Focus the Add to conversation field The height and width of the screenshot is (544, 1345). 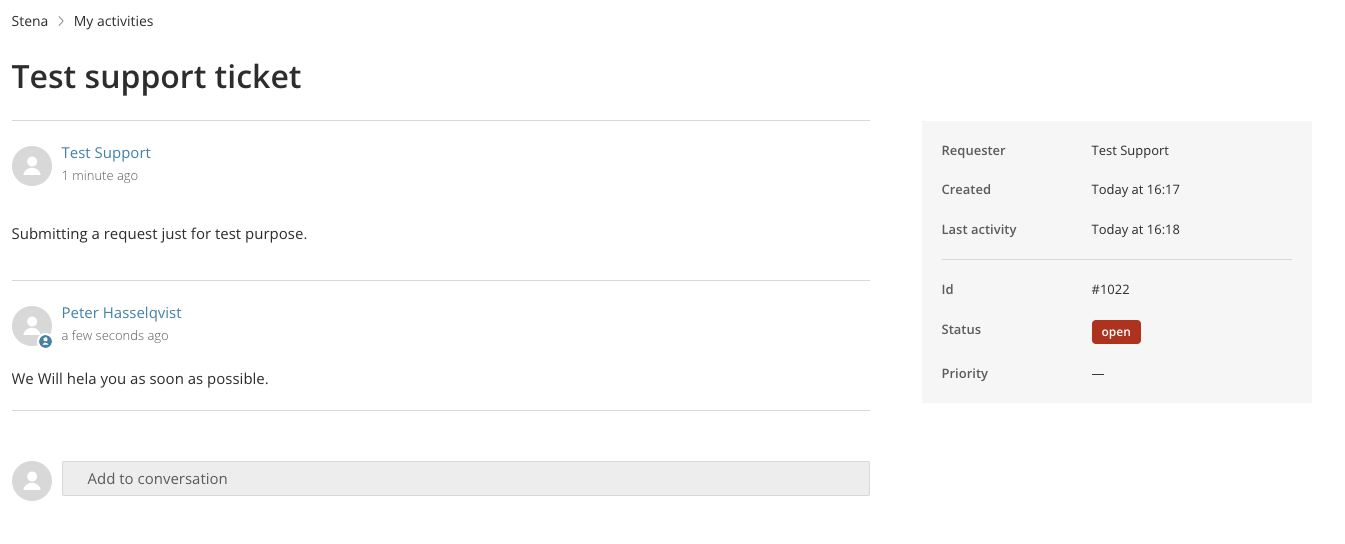[x=465, y=479]
